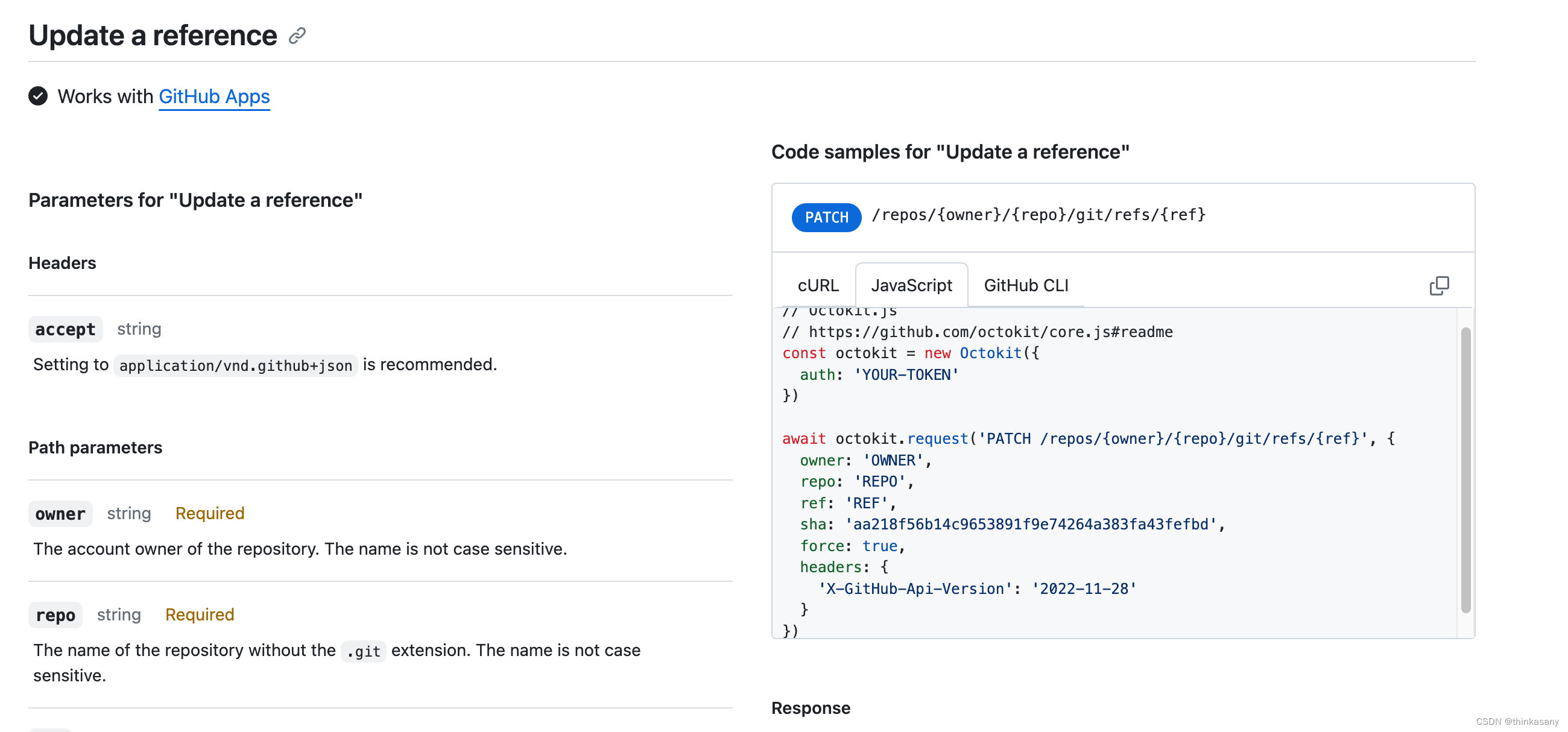Click the "Path parameters" section heading

(95, 448)
